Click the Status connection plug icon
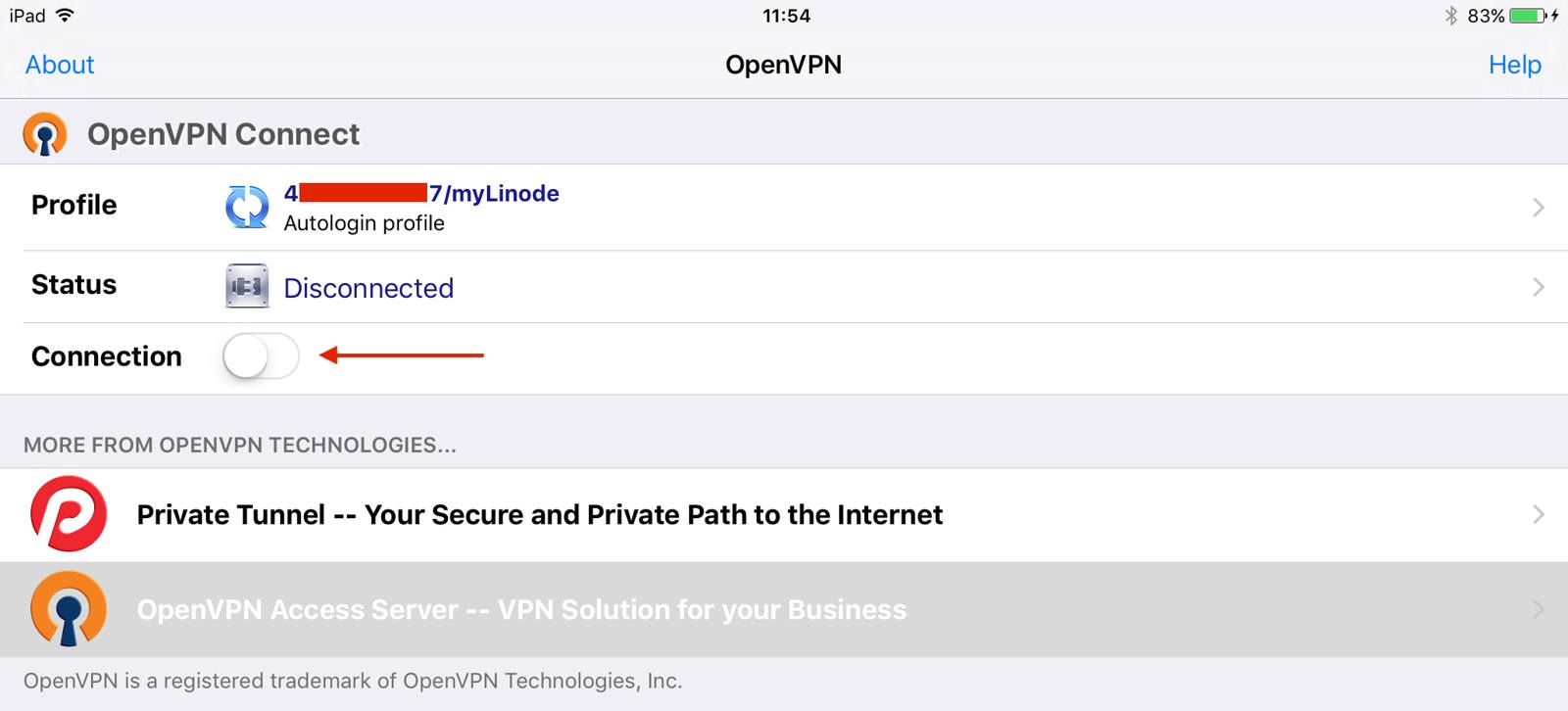This screenshot has width=1568, height=711. click(x=247, y=287)
